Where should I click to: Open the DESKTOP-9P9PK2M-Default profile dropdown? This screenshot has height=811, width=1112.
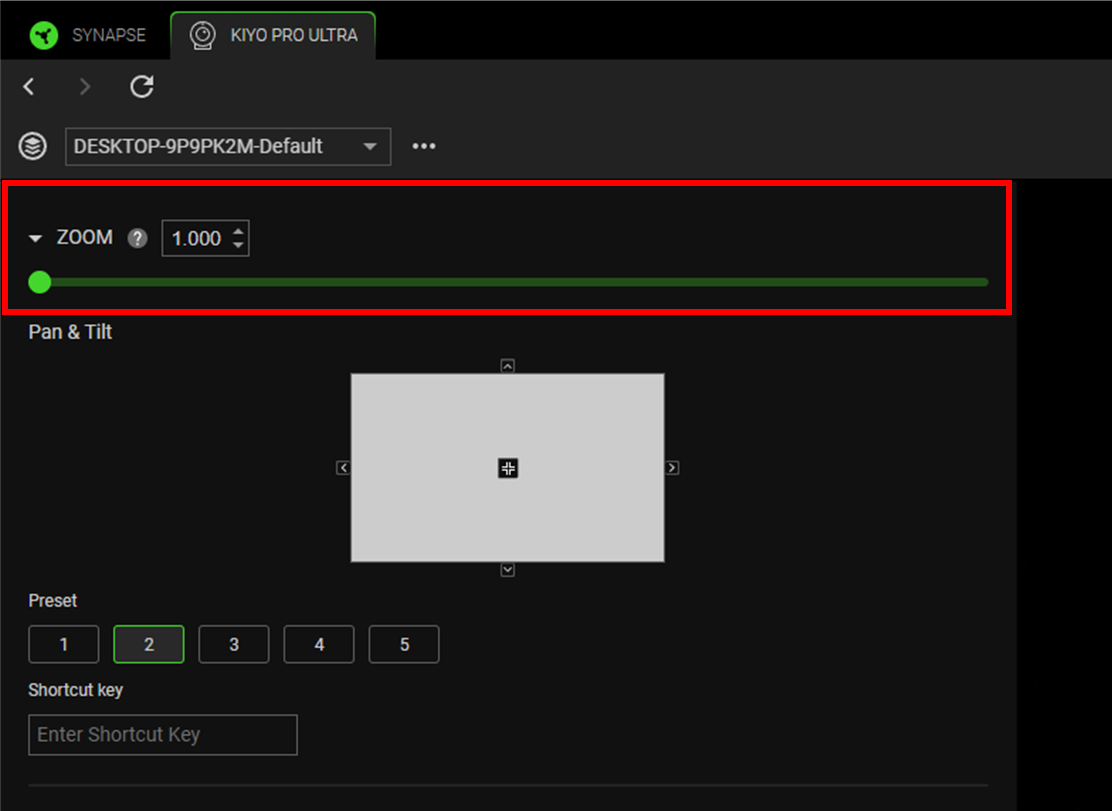[227, 146]
